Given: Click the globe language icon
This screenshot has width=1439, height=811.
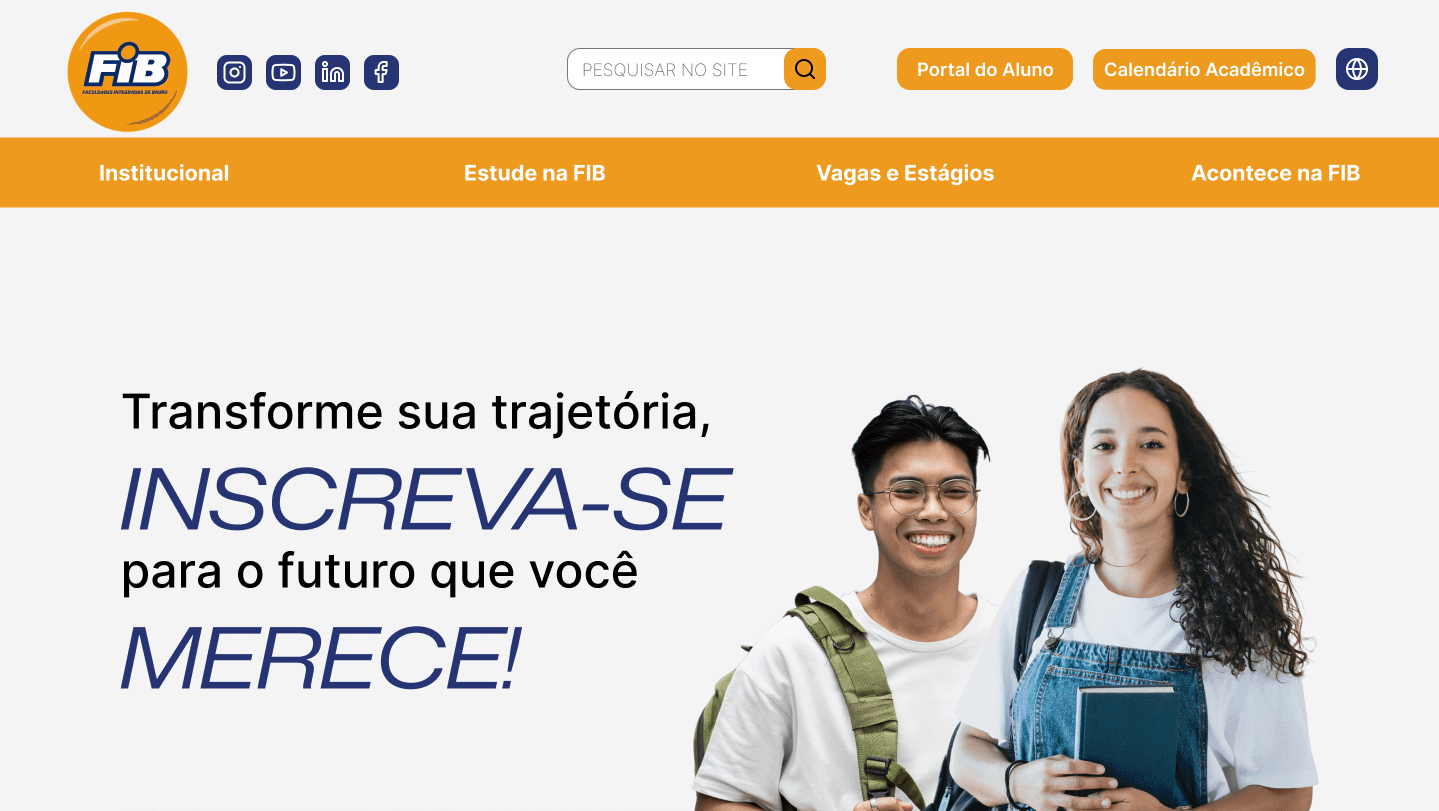Looking at the screenshot, I should 1357,69.
